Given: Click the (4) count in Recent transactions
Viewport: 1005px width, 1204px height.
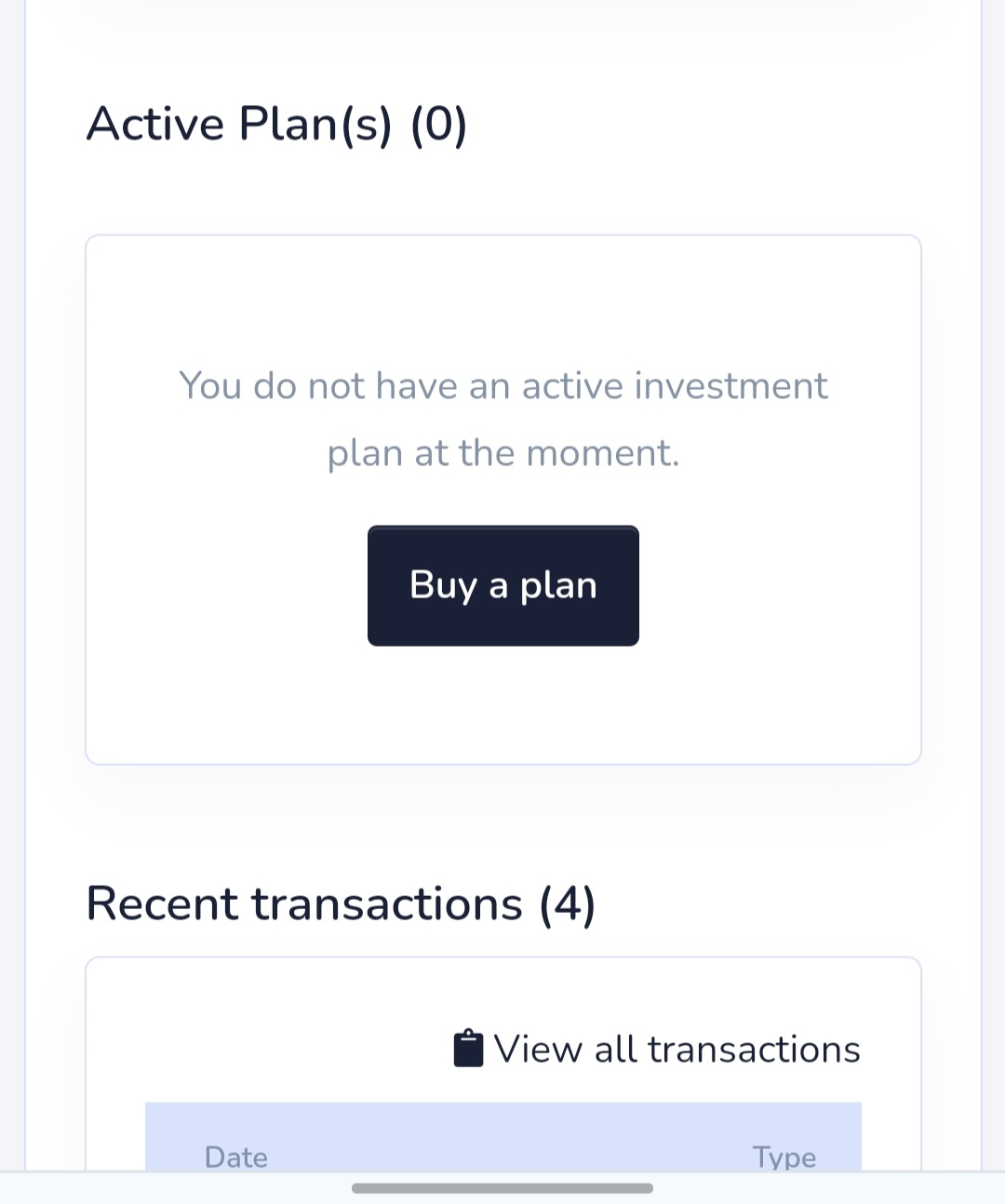Looking at the screenshot, I should [568, 903].
